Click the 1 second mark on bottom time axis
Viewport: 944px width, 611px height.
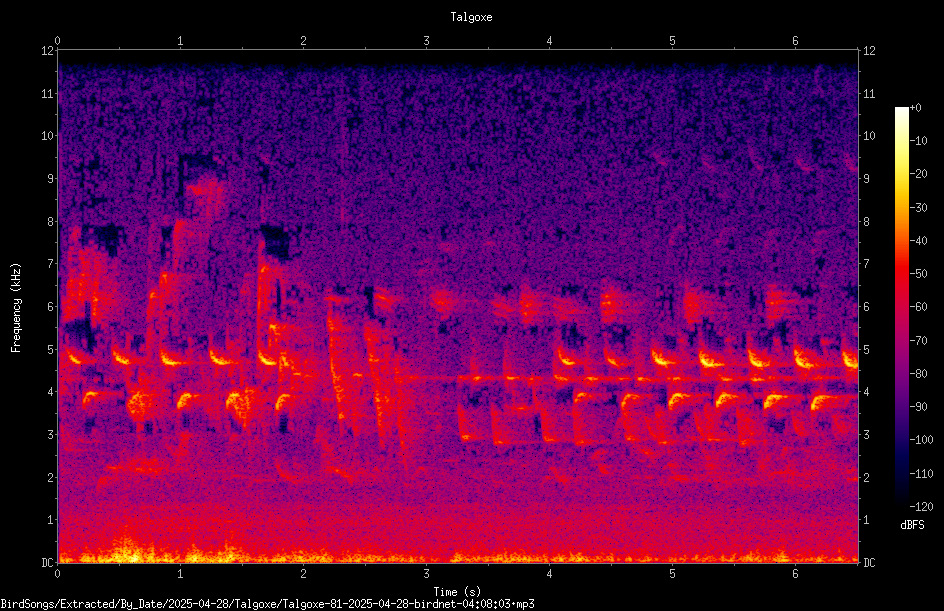click(x=180, y=574)
